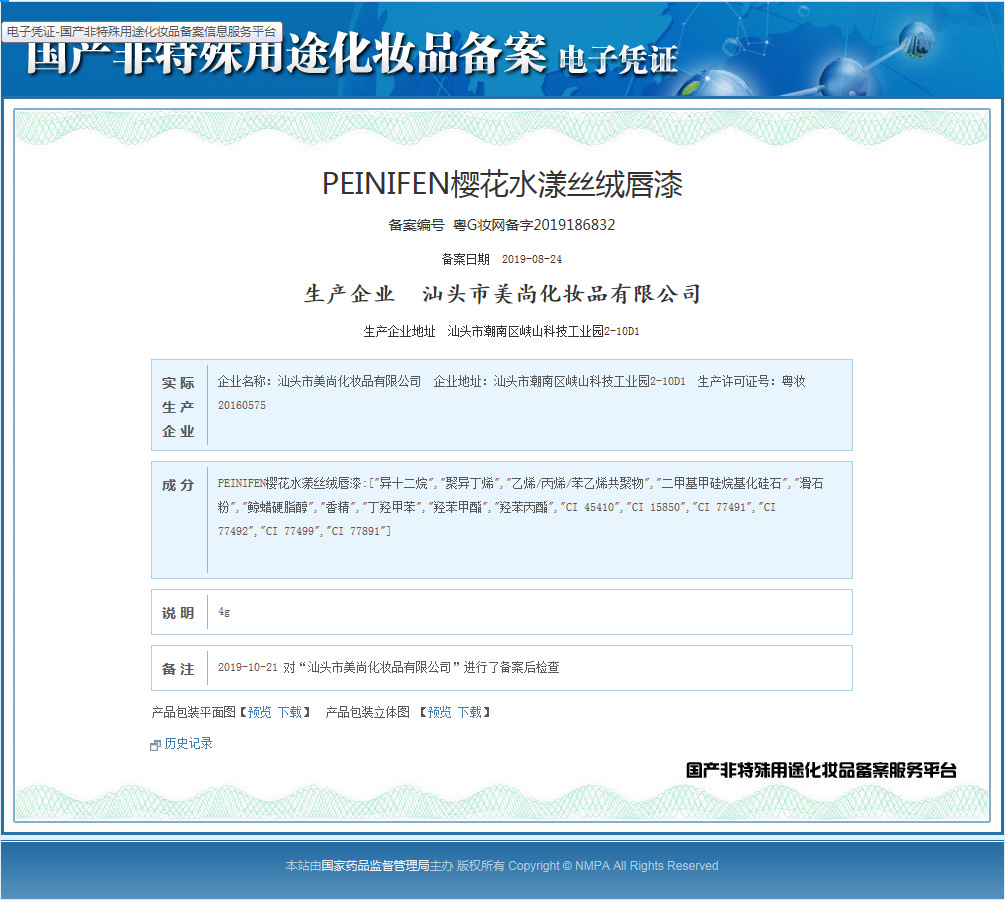Click the 备案编号 label
This screenshot has height=900, width=1005.
point(416,225)
